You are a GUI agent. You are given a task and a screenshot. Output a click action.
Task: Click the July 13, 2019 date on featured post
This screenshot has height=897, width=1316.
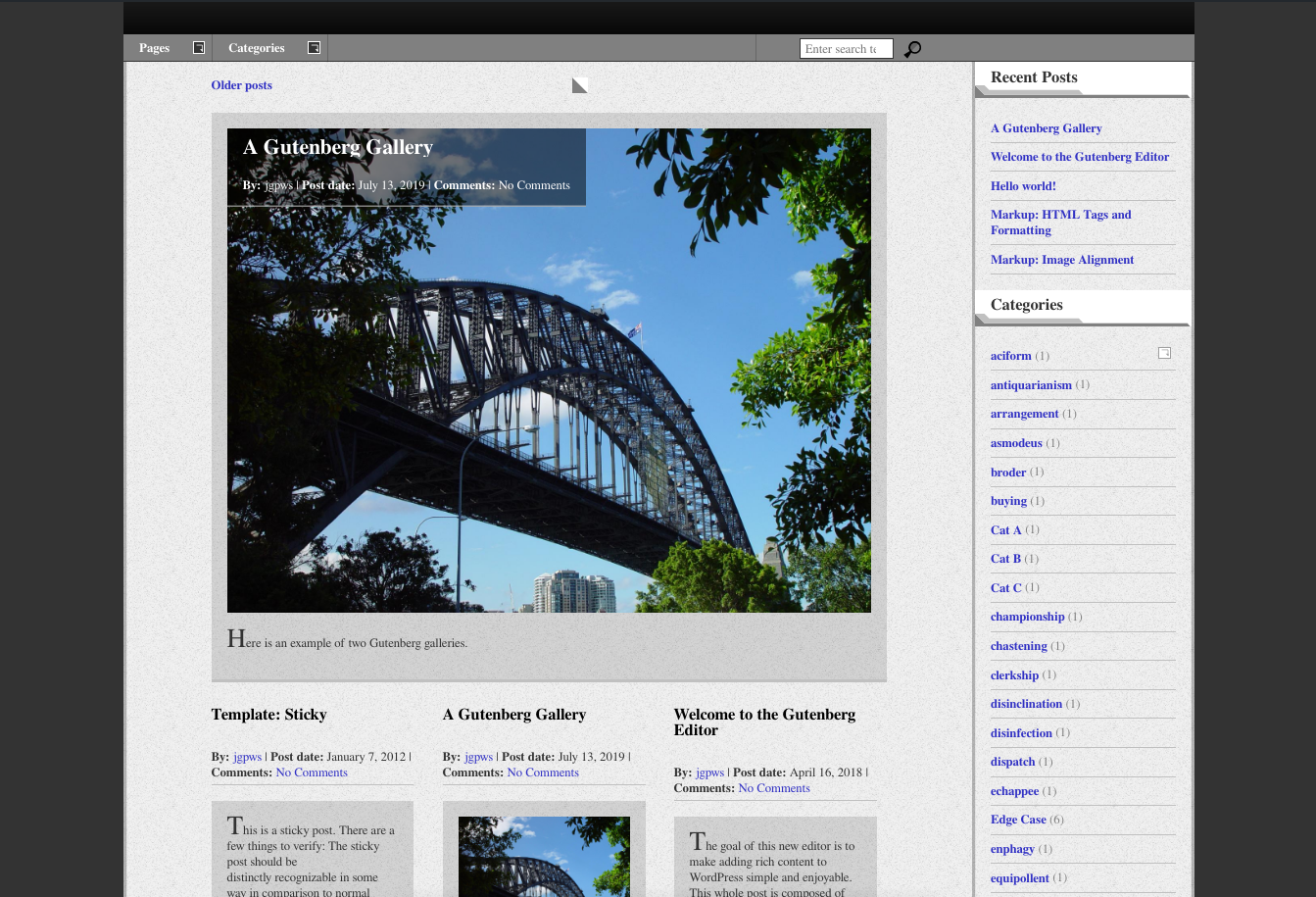[x=391, y=185]
